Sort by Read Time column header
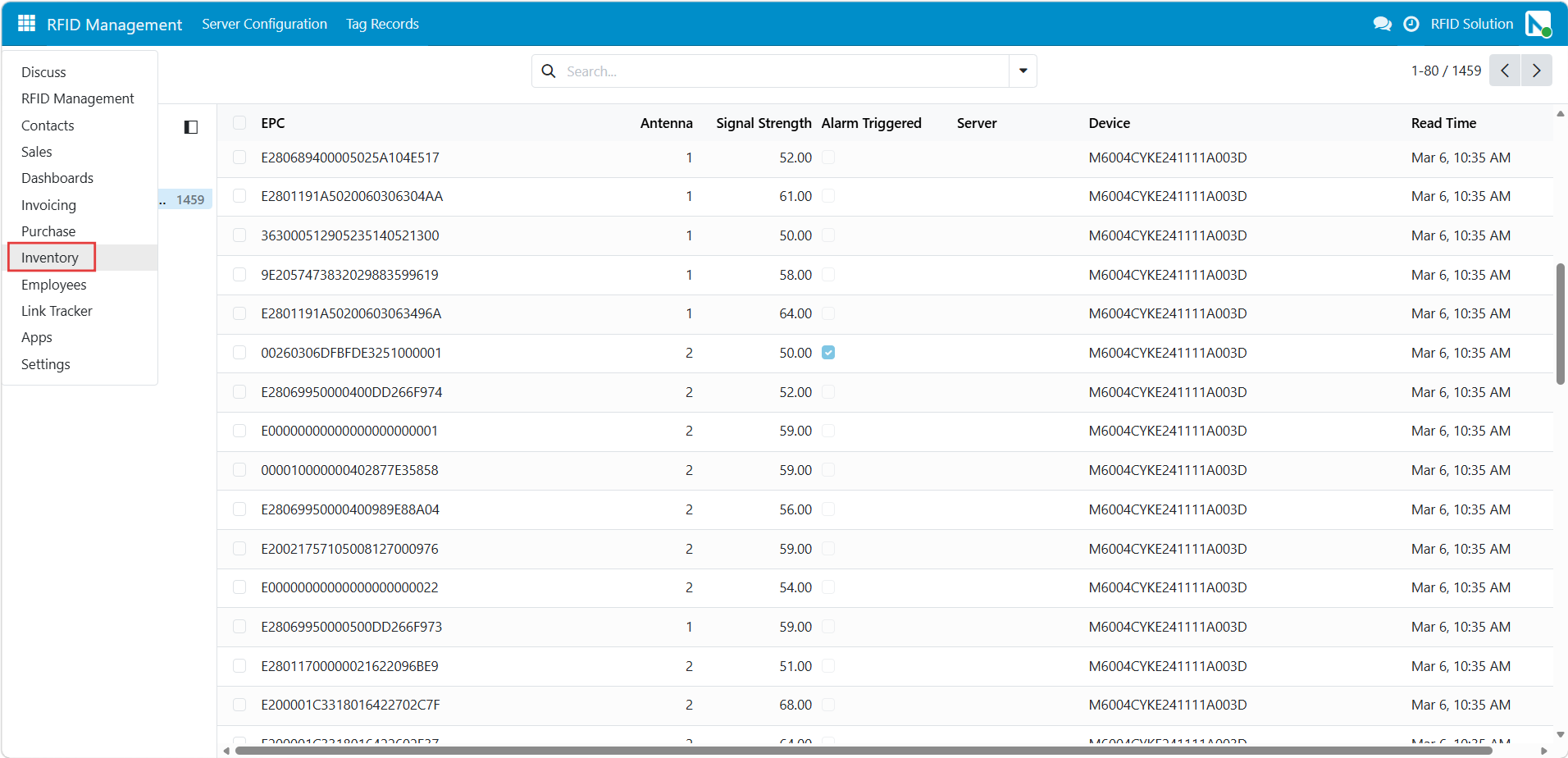Viewport: 1568px width, 758px height. point(1443,123)
